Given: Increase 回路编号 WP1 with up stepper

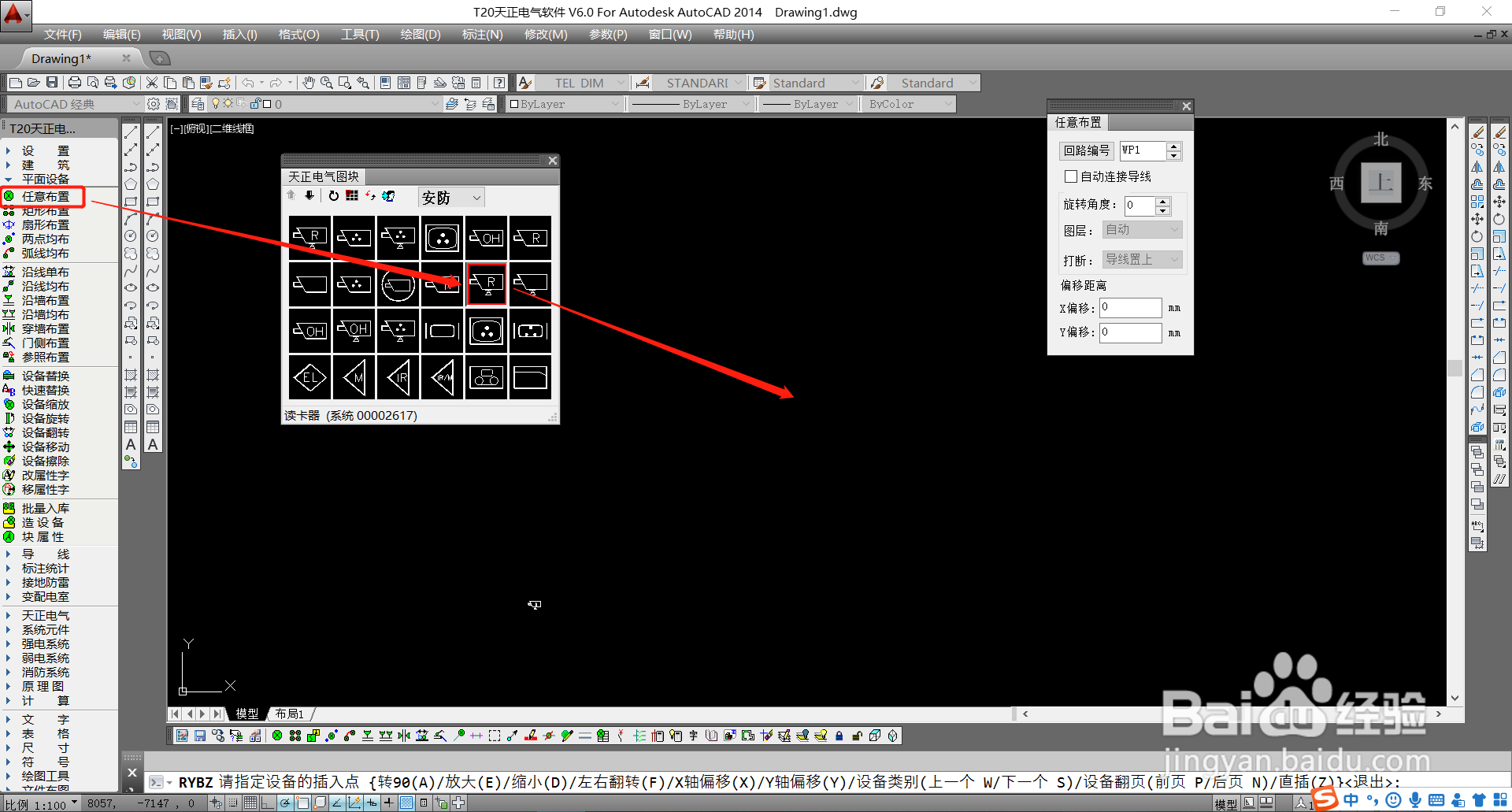Looking at the screenshot, I should tap(1174, 146).
